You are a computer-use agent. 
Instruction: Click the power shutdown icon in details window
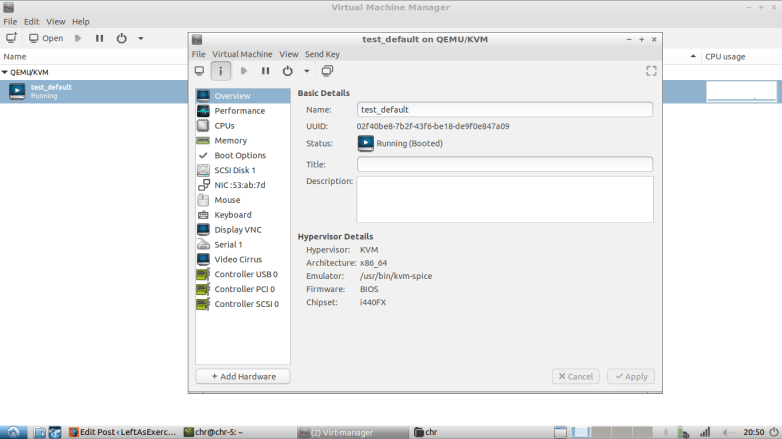[x=287, y=71]
